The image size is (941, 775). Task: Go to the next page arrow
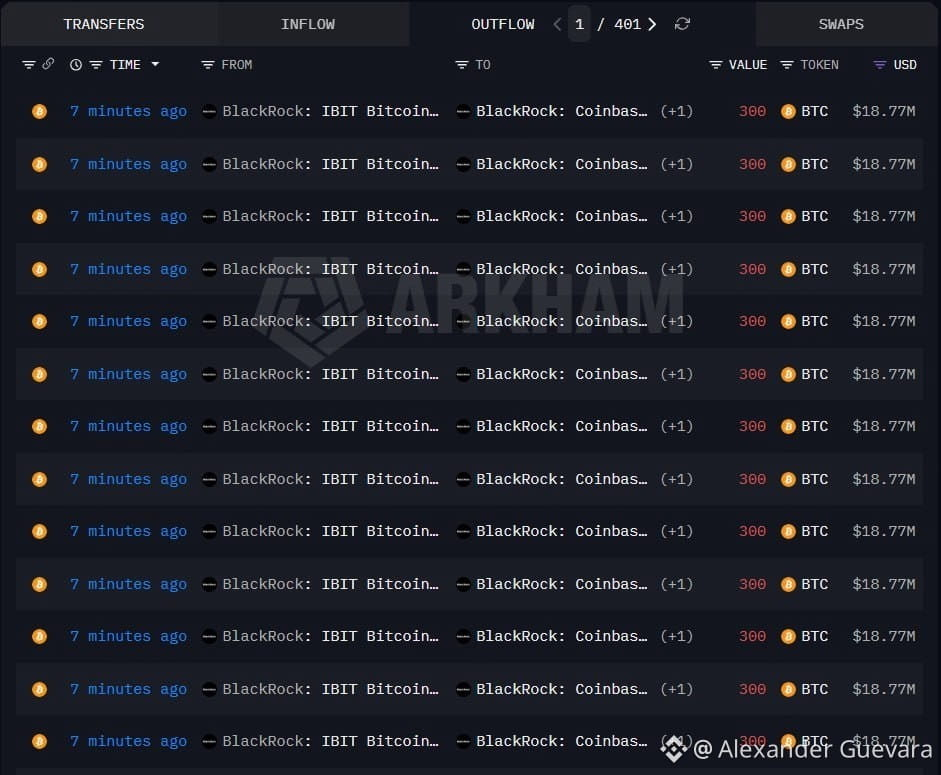pos(652,24)
